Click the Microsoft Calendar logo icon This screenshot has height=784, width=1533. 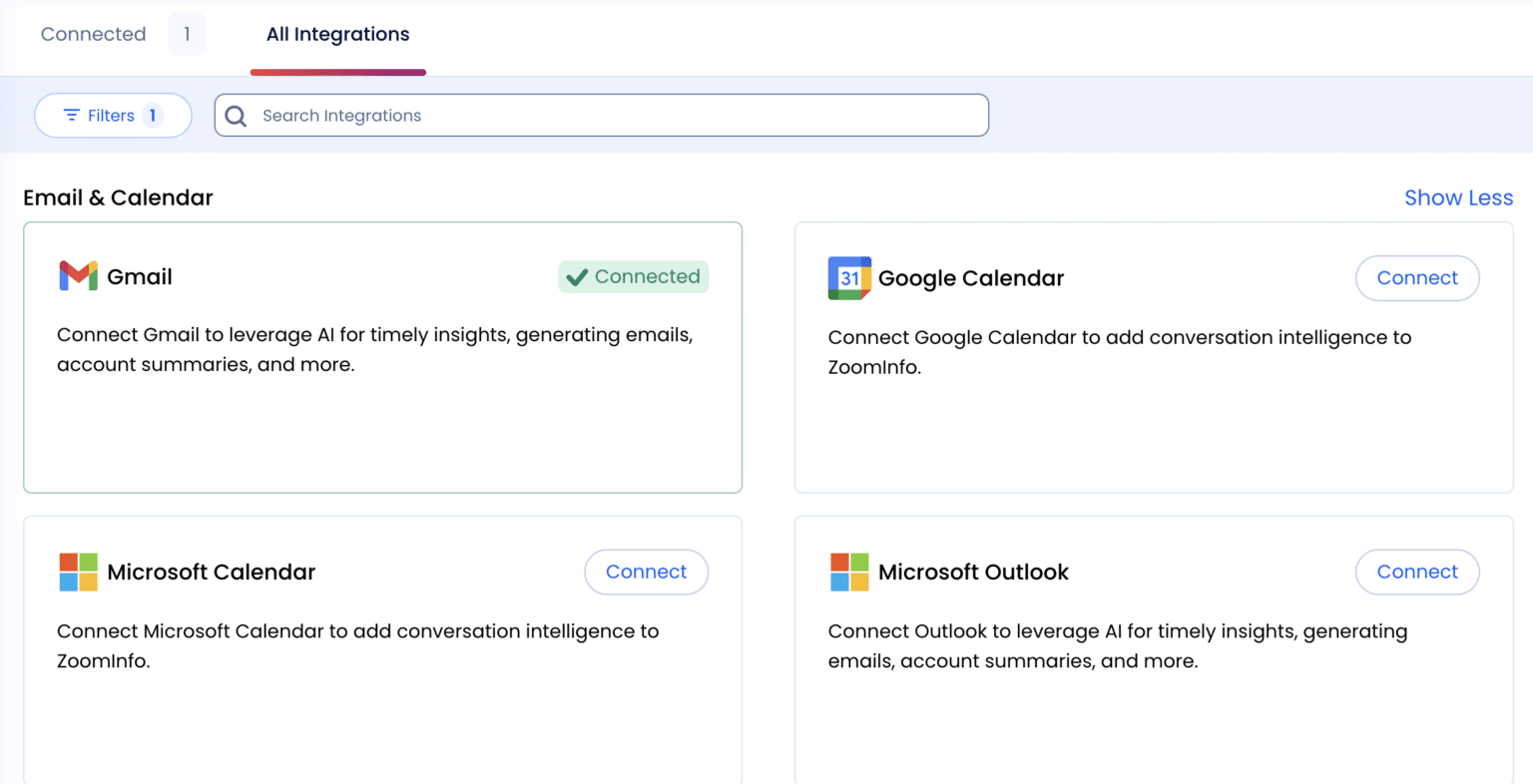78,572
